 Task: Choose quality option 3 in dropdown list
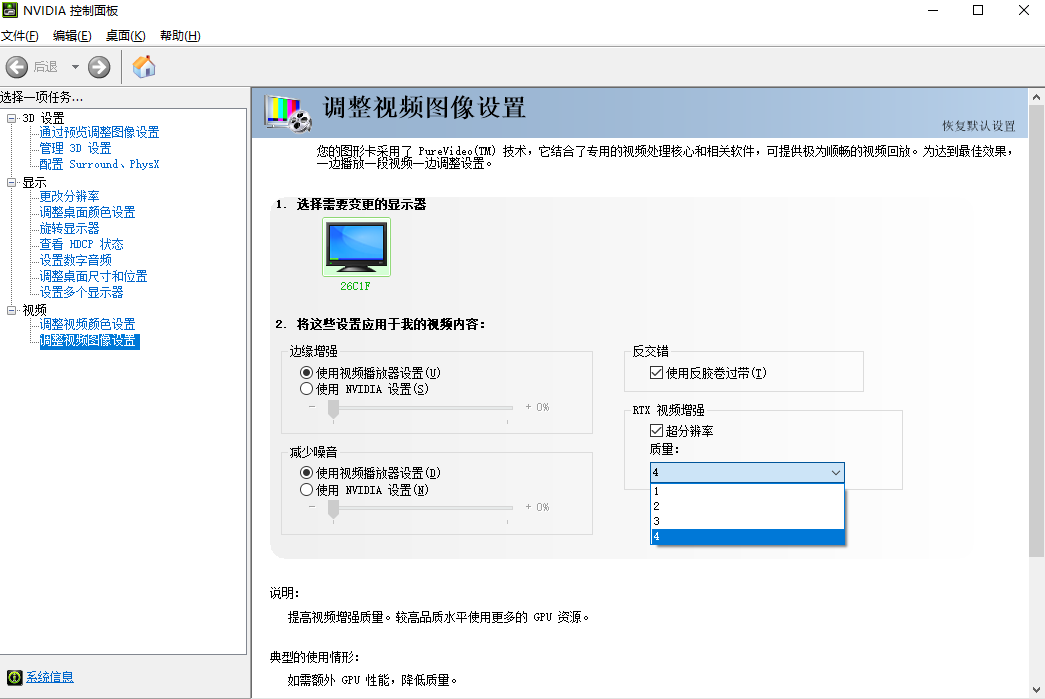point(747,522)
